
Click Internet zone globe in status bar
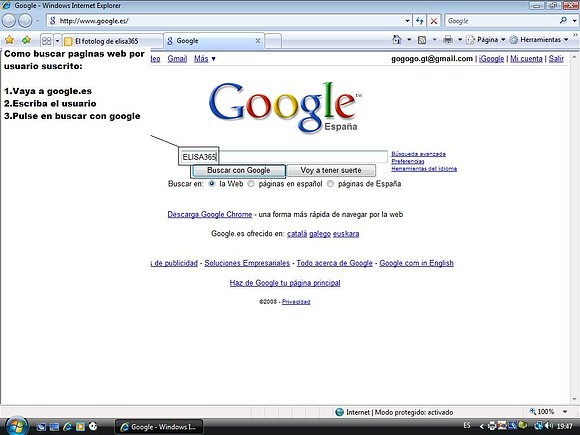[x=339, y=412]
